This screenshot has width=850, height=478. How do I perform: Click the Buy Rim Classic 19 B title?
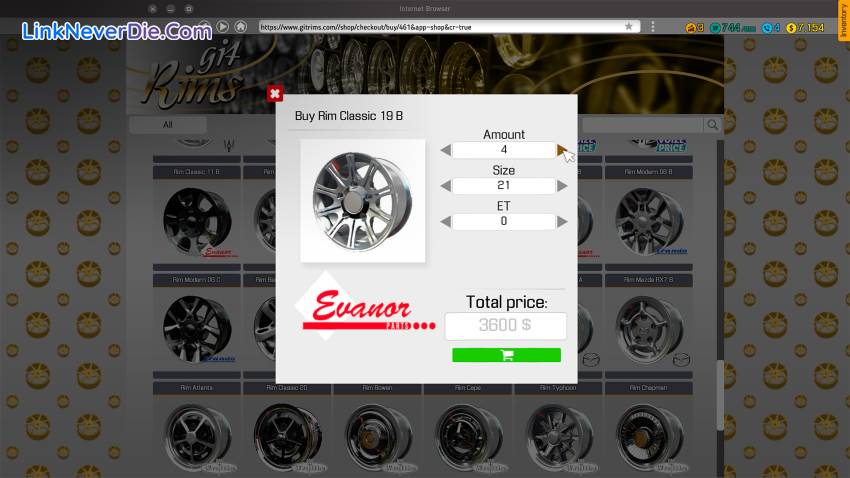(x=349, y=116)
